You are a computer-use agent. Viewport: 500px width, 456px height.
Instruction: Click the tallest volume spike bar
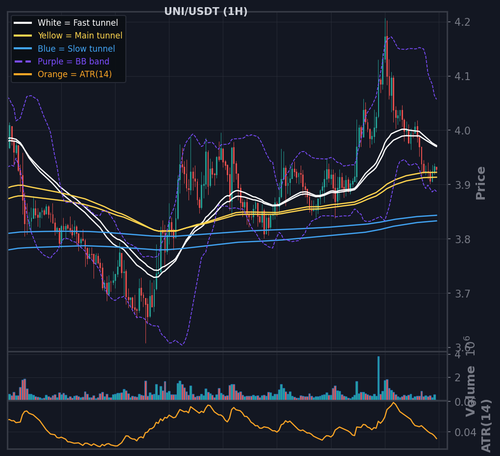[378, 378]
